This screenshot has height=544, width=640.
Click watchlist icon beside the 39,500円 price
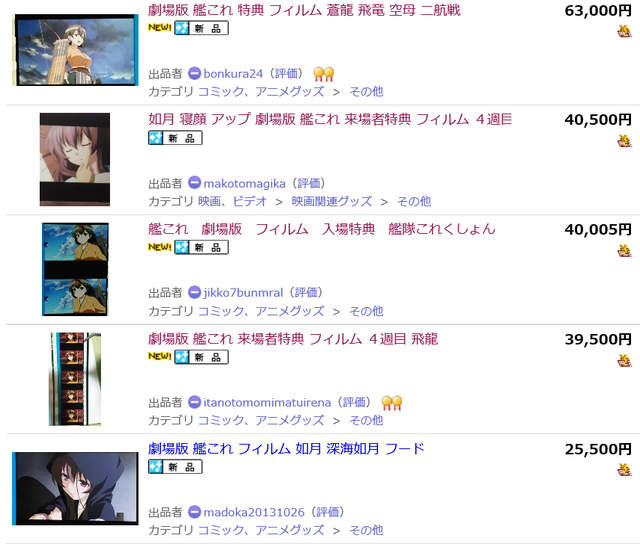click(x=624, y=360)
